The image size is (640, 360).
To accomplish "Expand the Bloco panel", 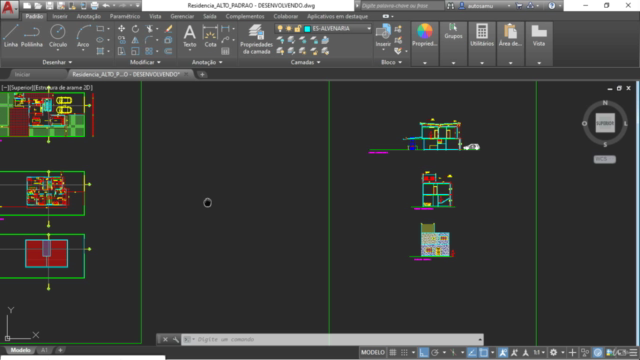I will pos(391,62).
